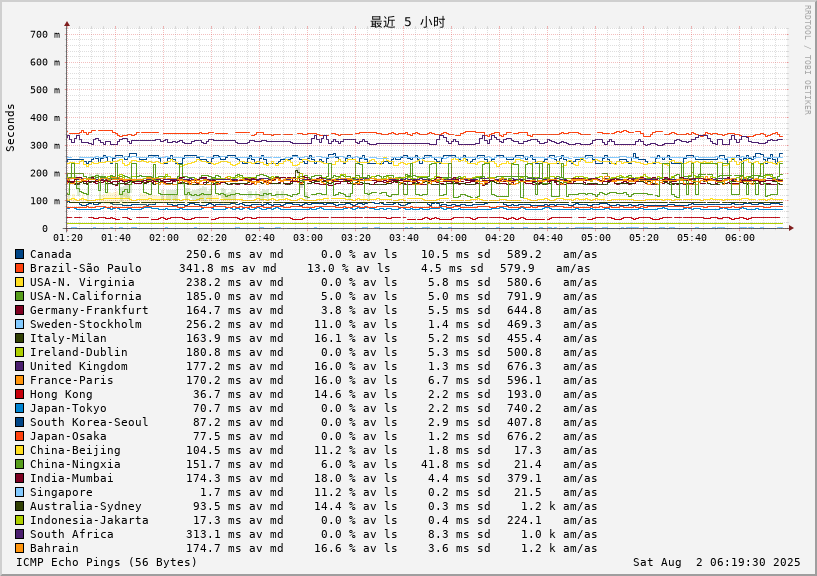Click the Hong Kong red swatch
This screenshot has width=817, height=576.
point(20,395)
